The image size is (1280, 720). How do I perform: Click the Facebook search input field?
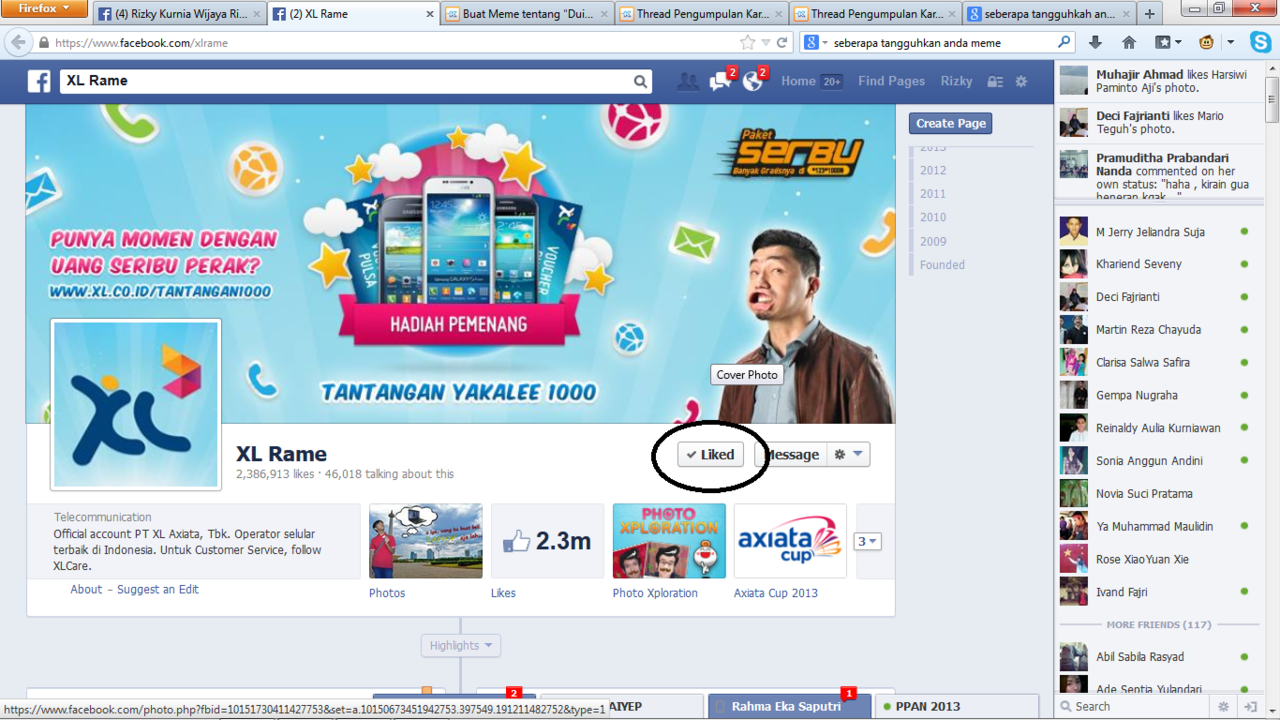[x=345, y=81]
